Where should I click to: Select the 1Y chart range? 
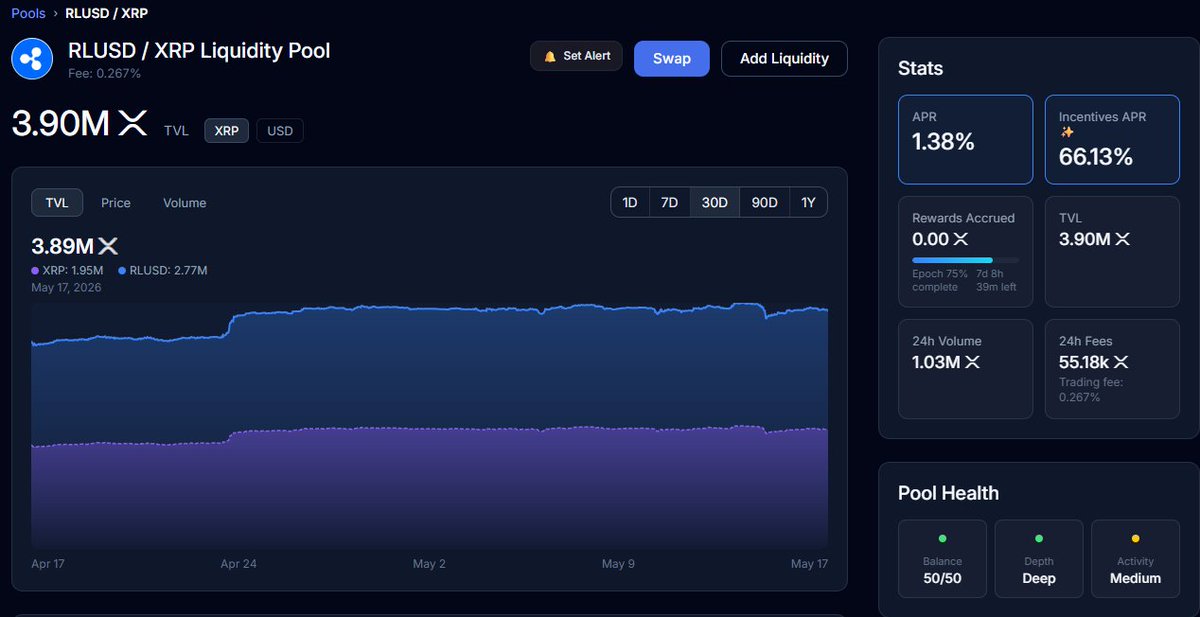pyautogui.click(x=808, y=202)
